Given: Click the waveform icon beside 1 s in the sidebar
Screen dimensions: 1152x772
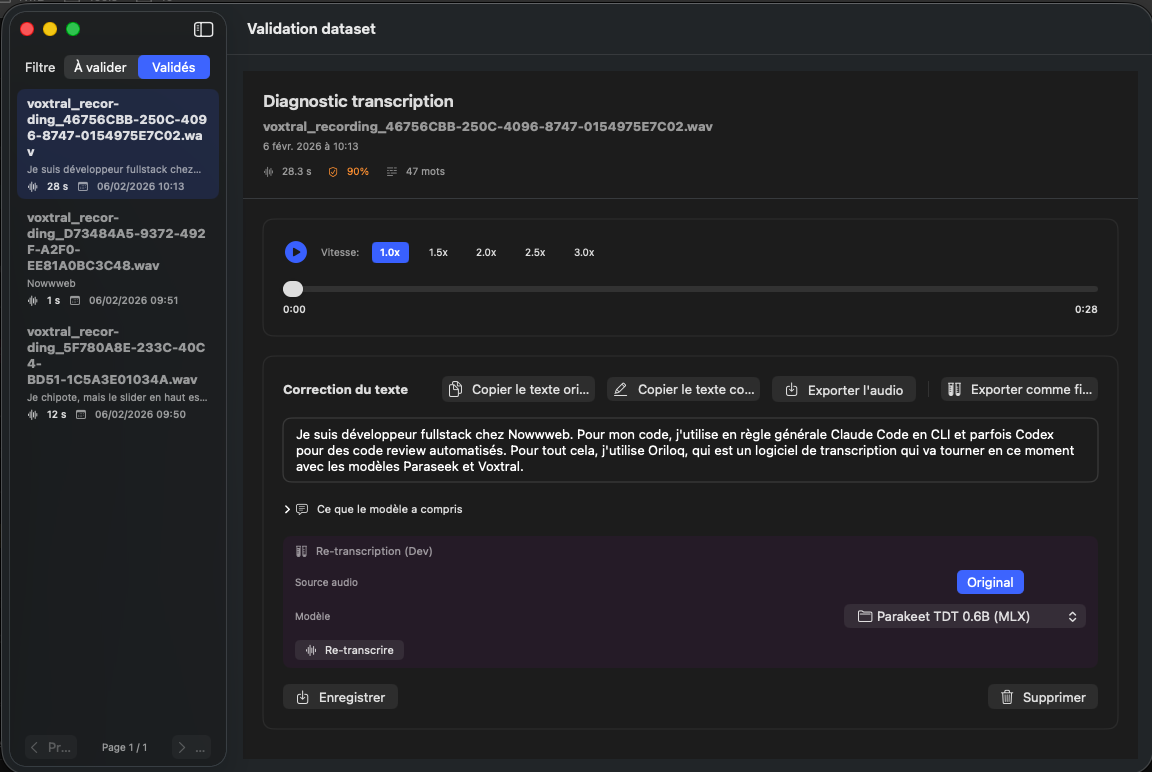Looking at the screenshot, I should tap(32, 300).
